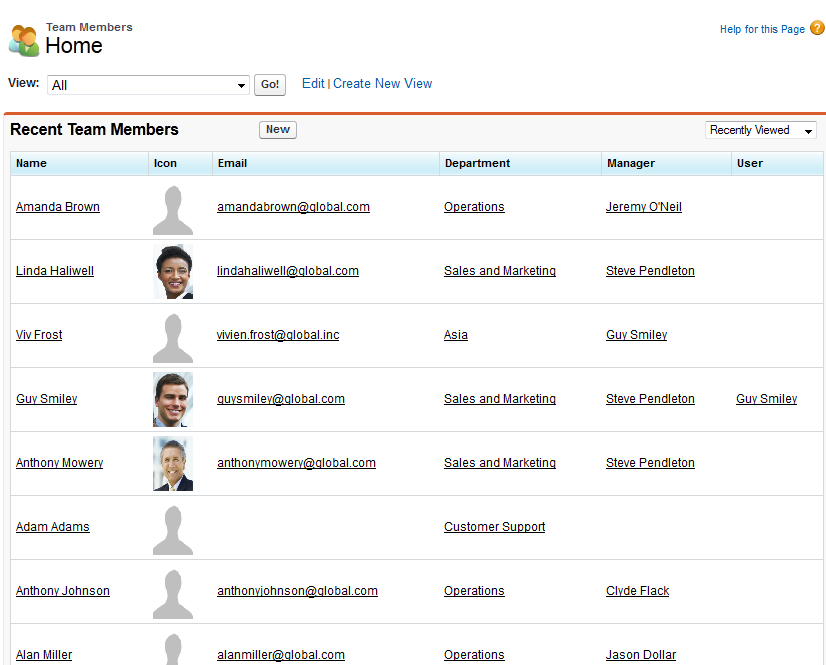Click Linda Haliwell's profile photo
The height and width of the screenshot is (665, 826).
173,271
